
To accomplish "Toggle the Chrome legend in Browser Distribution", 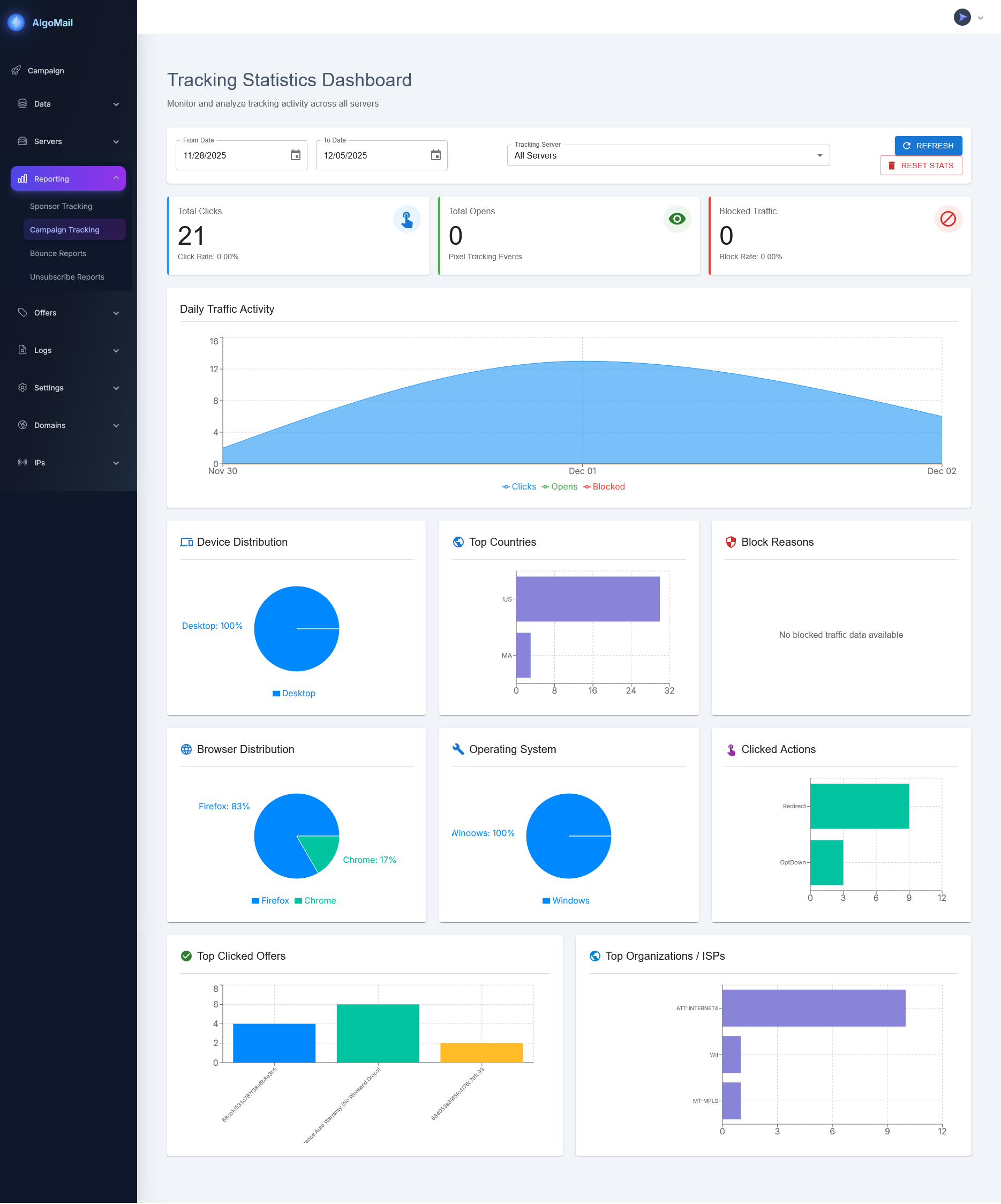I will coord(315,900).
